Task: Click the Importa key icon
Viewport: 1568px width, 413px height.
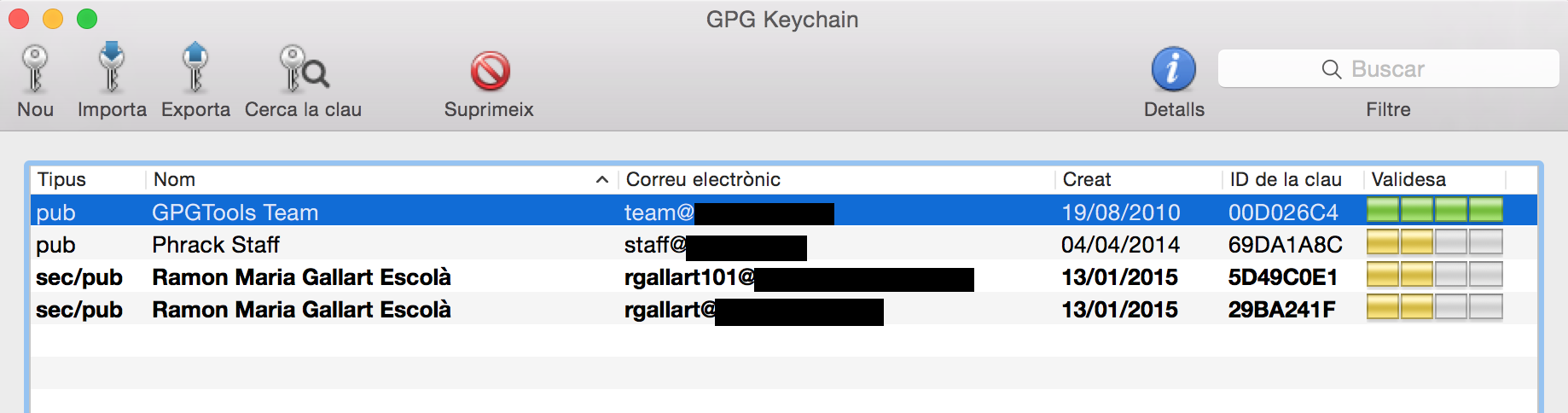Action: click(112, 67)
